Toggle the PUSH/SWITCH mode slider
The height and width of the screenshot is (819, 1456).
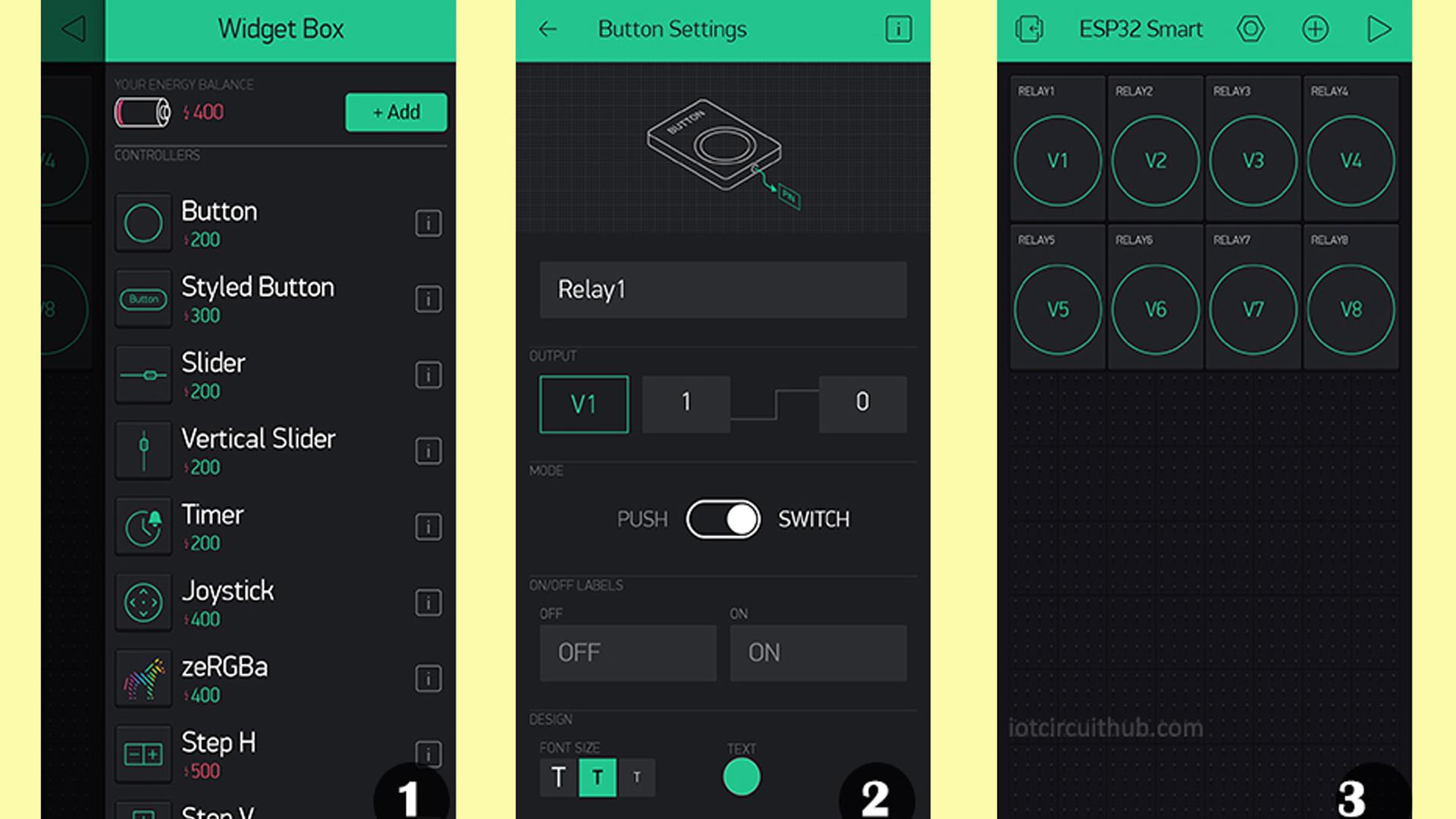point(724,518)
